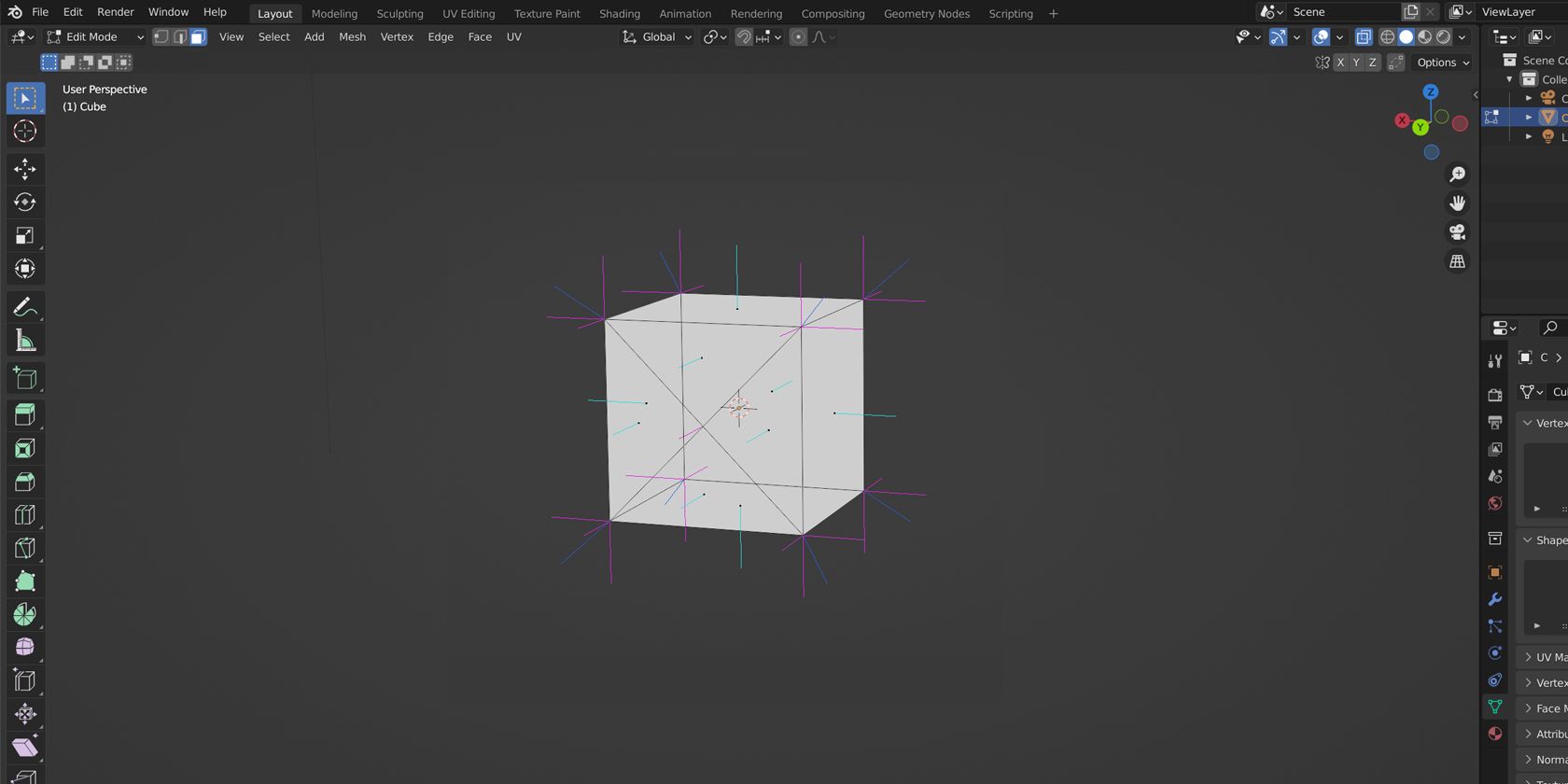Viewport: 1568px width, 784px height.
Task: Toggle X axis mesh mirror
Action: 1340,63
